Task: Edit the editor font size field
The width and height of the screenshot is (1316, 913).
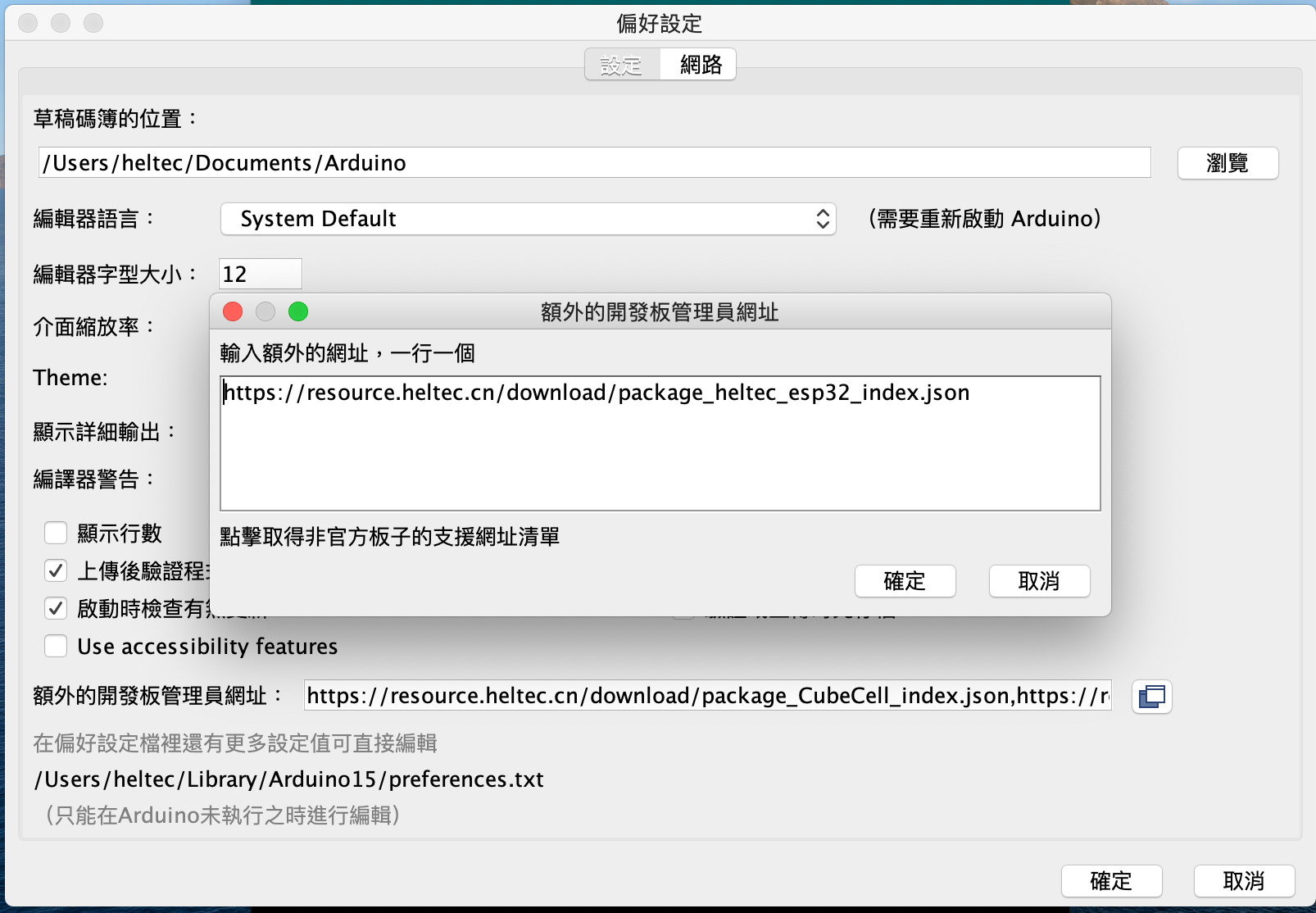Action: point(261,274)
